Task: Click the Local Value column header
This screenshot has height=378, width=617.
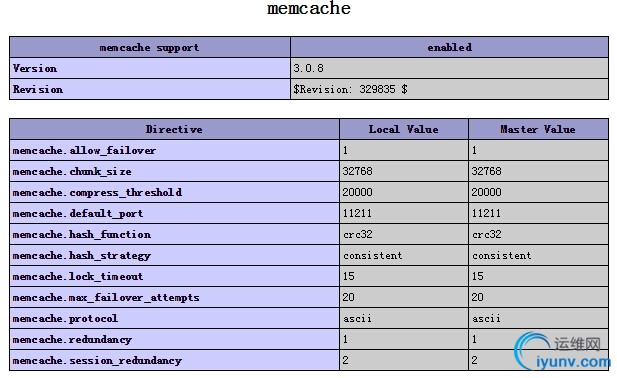Action: pyautogui.click(x=404, y=129)
